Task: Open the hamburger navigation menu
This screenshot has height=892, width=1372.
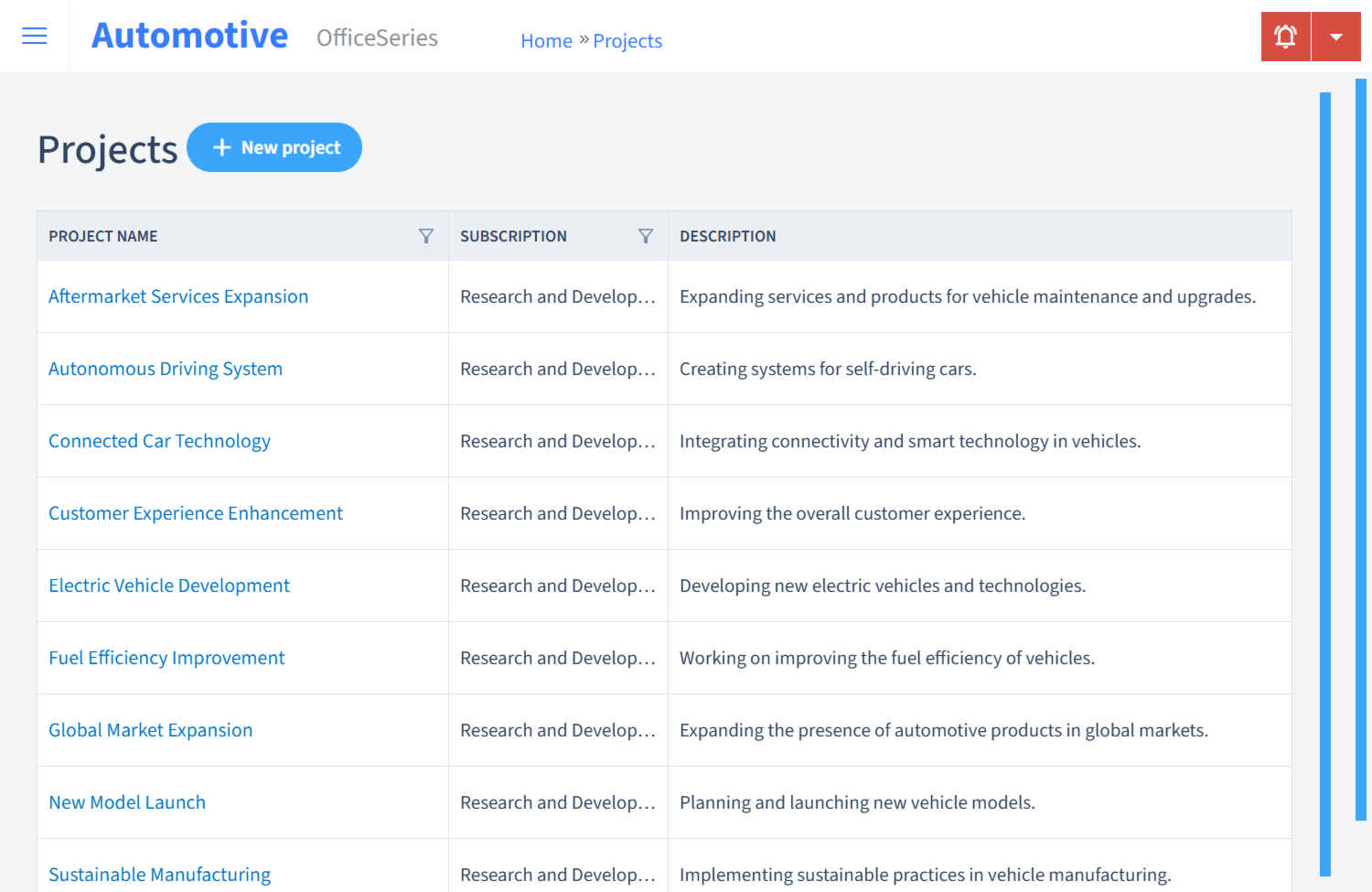Action: pos(34,36)
